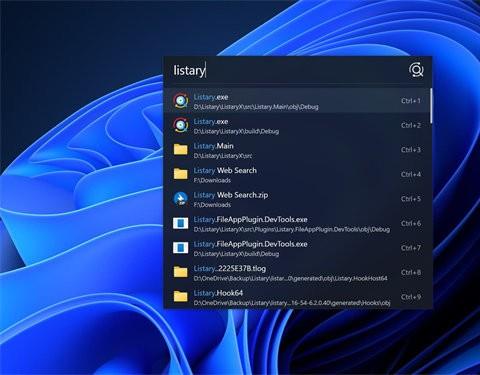Click the Listary.Hook64 folder icon
Image resolution: width=480 pixels, height=375 pixels.
(x=181, y=296)
